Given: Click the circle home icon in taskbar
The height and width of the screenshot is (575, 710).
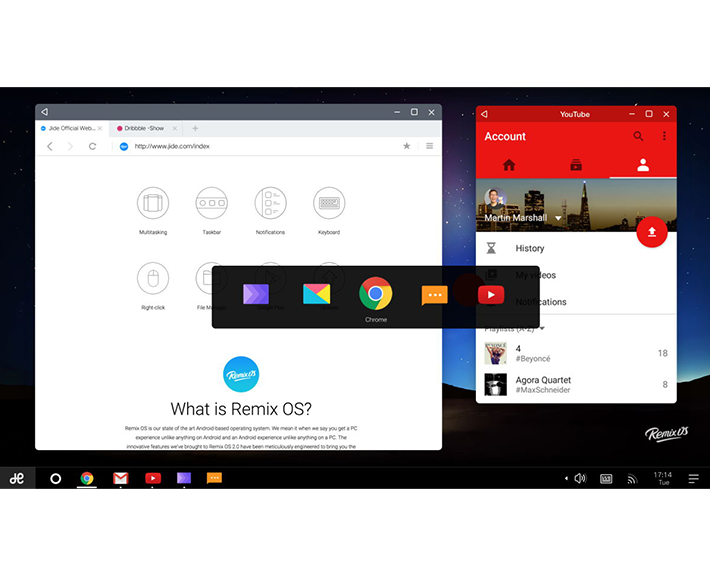Looking at the screenshot, I should pos(56,479).
